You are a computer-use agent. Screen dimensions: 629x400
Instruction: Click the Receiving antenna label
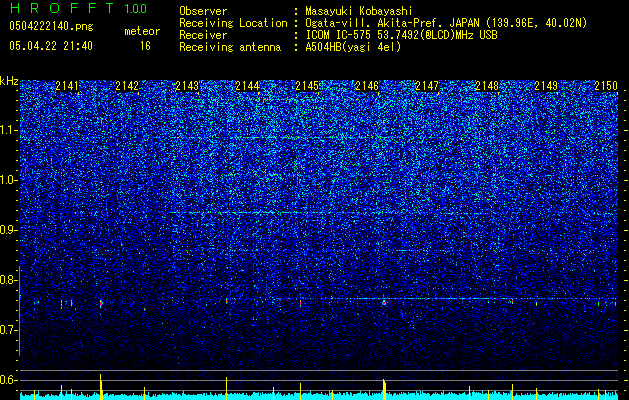[x=230, y=47]
